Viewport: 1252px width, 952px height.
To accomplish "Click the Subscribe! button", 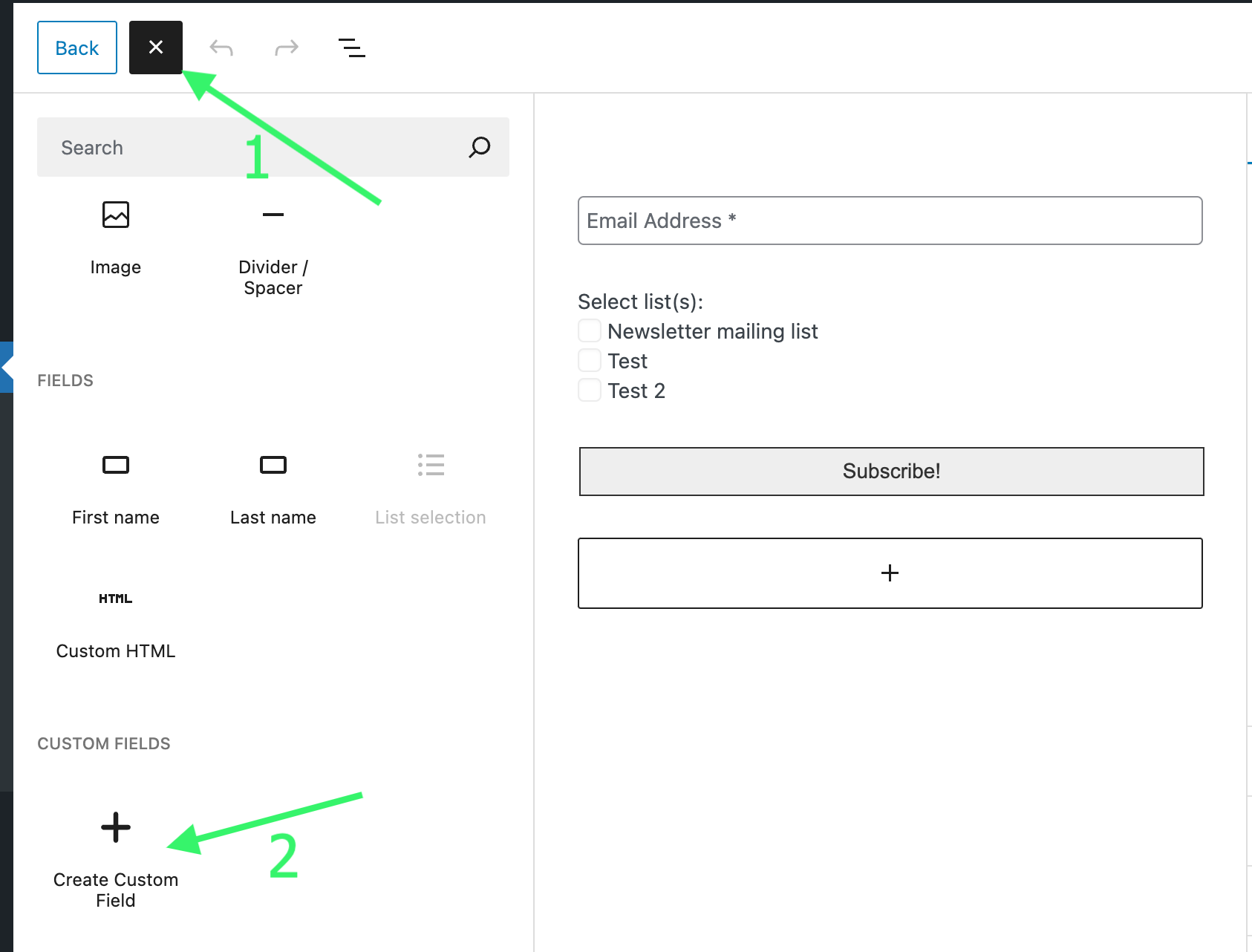I will click(891, 472).
